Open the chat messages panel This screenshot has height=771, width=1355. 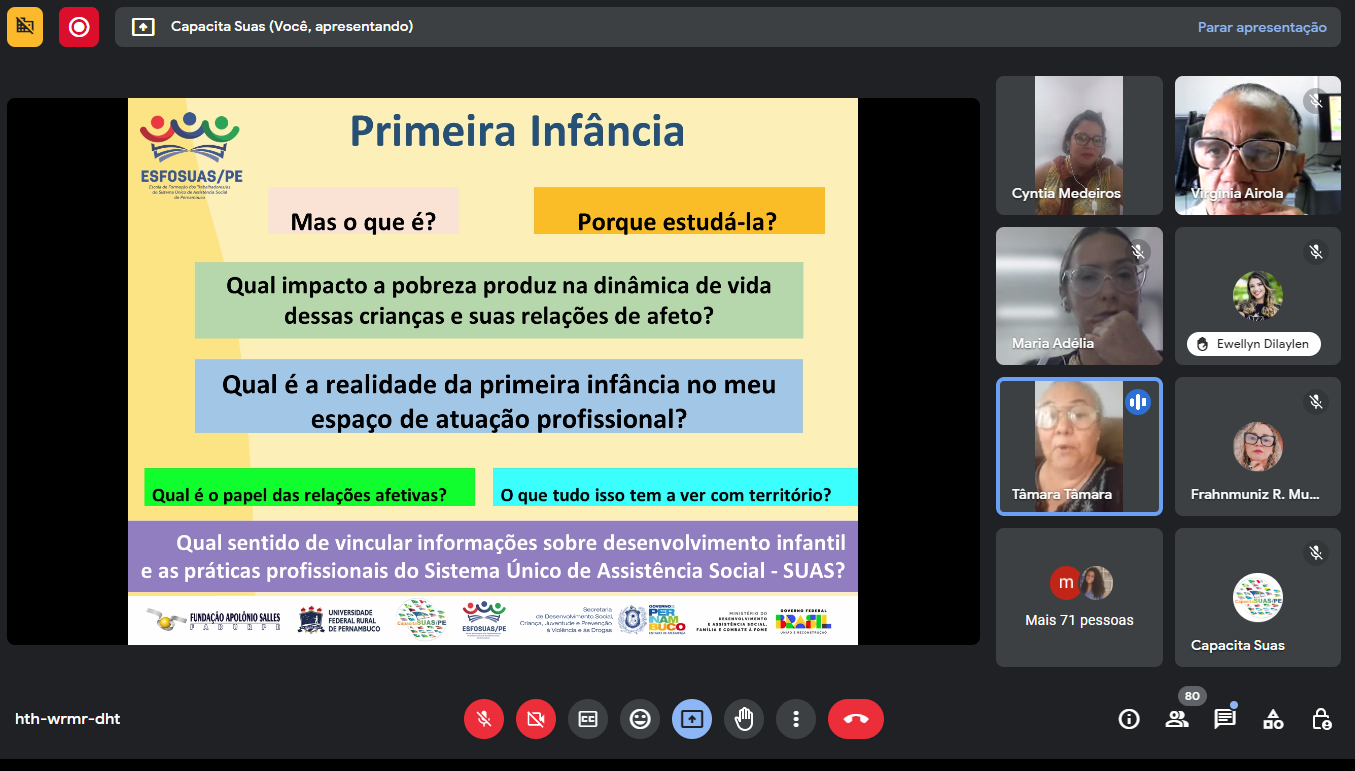(1225, 718)
